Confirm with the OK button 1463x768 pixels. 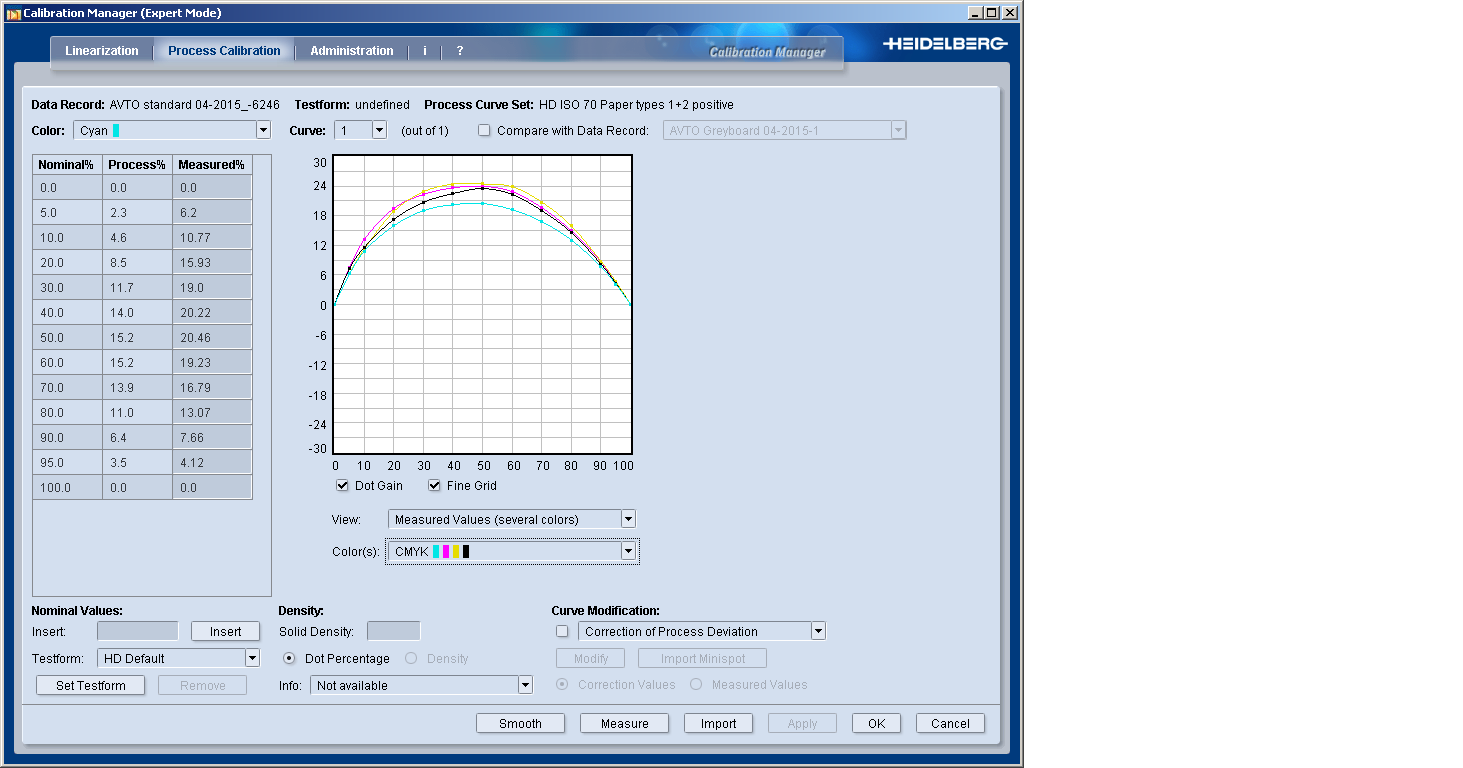tap(877, 723)
